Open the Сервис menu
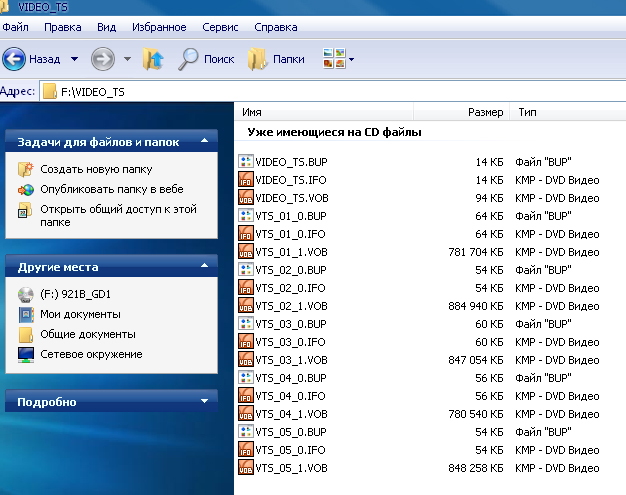 click(x=220, y=27)
